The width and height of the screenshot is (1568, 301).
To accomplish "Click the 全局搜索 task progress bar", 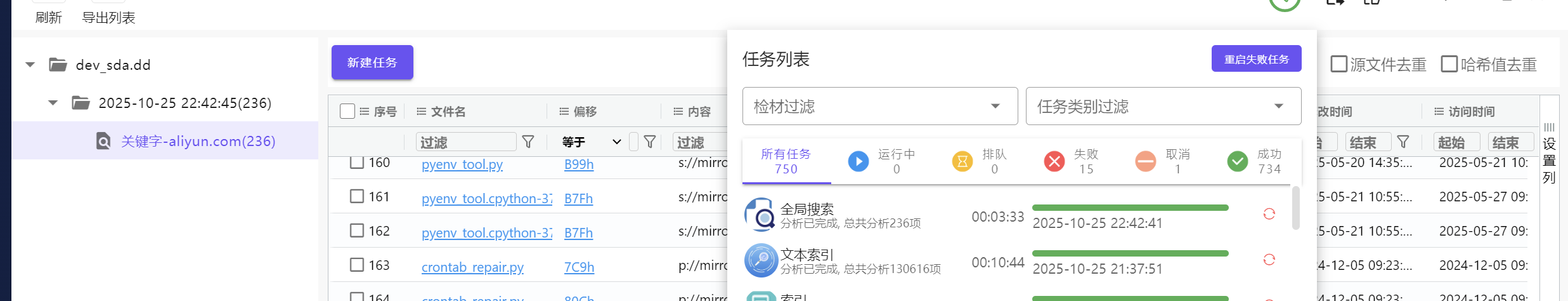I will [x=1131, y=208].
